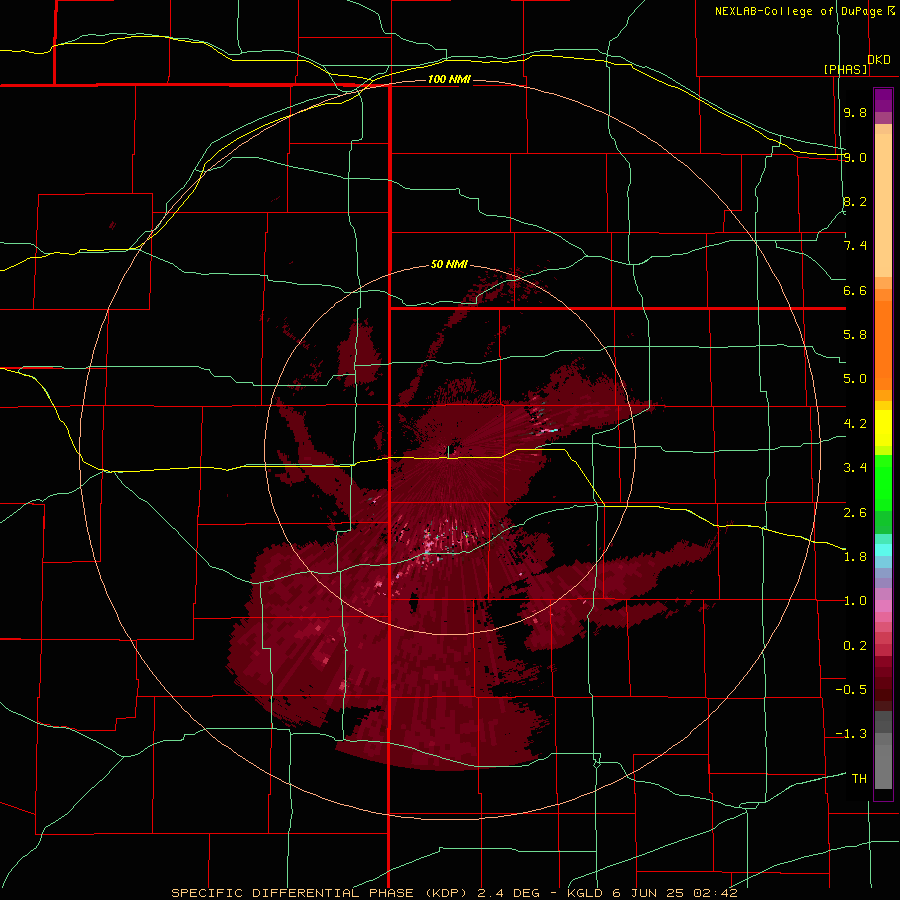Click the 5.8 value on color scale
The width and height of the screenshot is (900, 900).
point(855,335)
